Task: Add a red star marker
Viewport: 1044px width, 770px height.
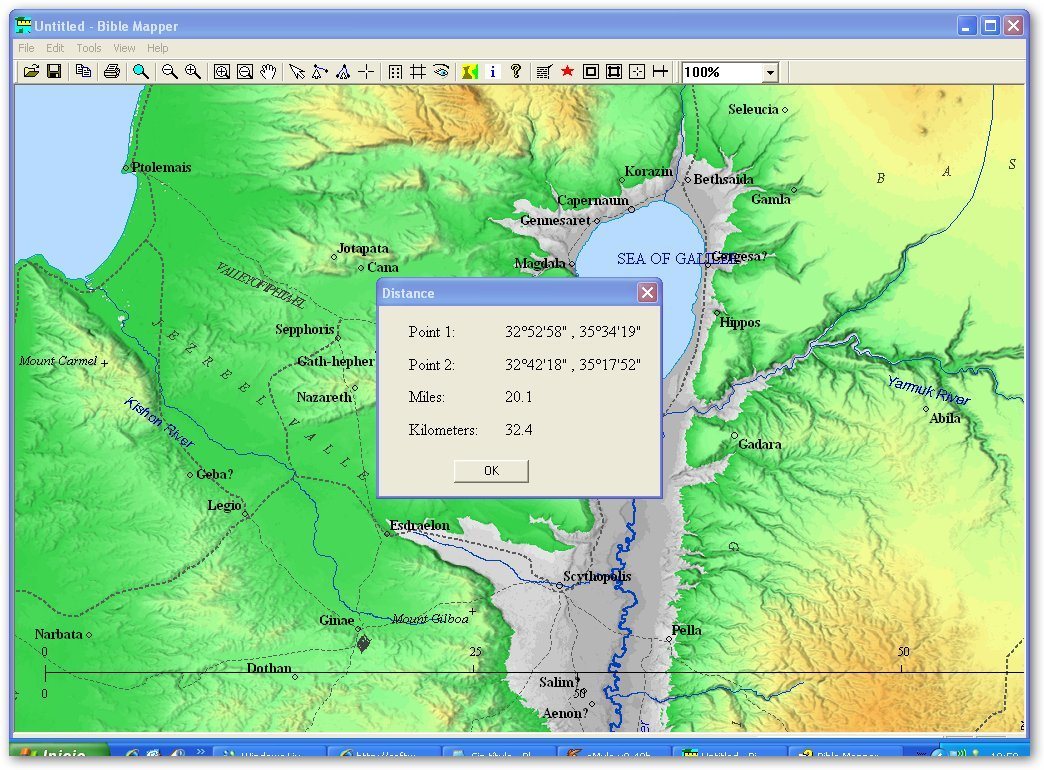Action: point(568,71)
